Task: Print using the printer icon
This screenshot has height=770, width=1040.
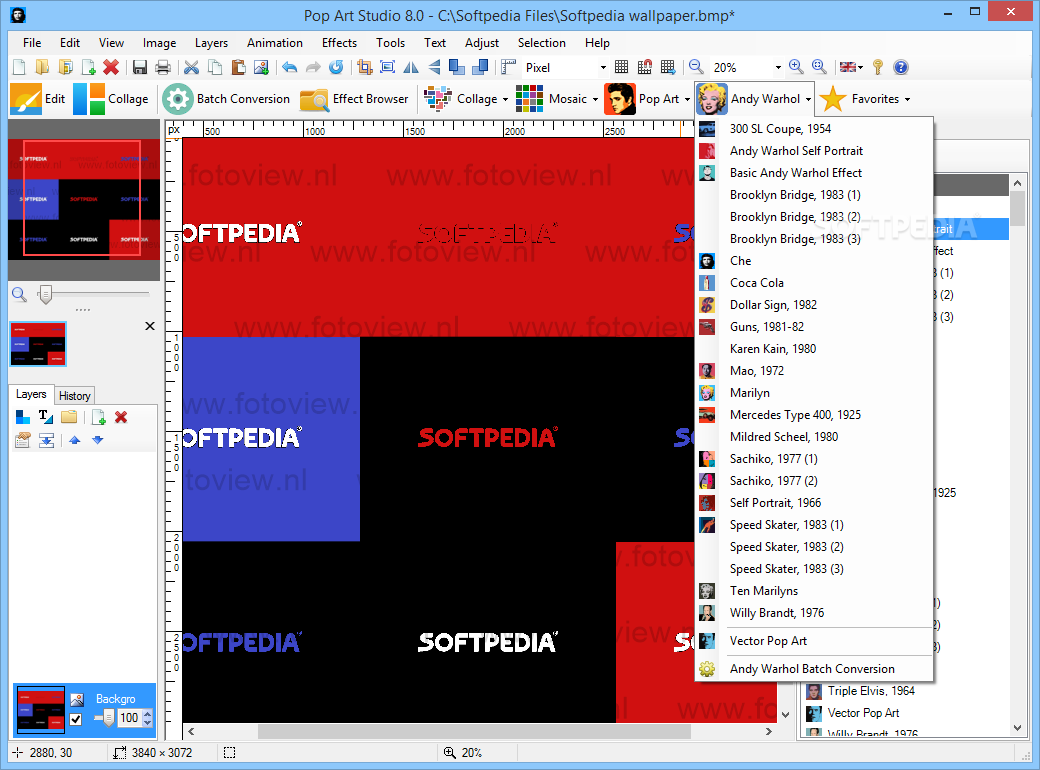Action: [162, 67]
